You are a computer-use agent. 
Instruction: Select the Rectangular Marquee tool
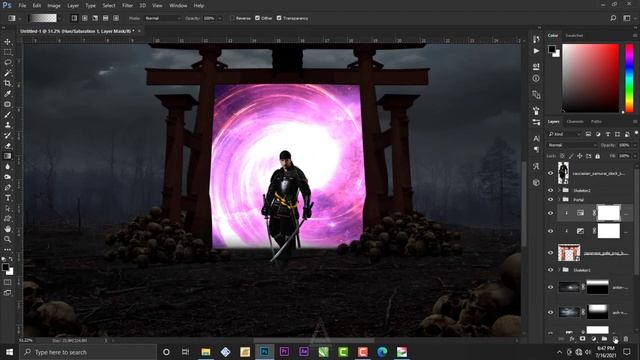[x=7, y=52]
